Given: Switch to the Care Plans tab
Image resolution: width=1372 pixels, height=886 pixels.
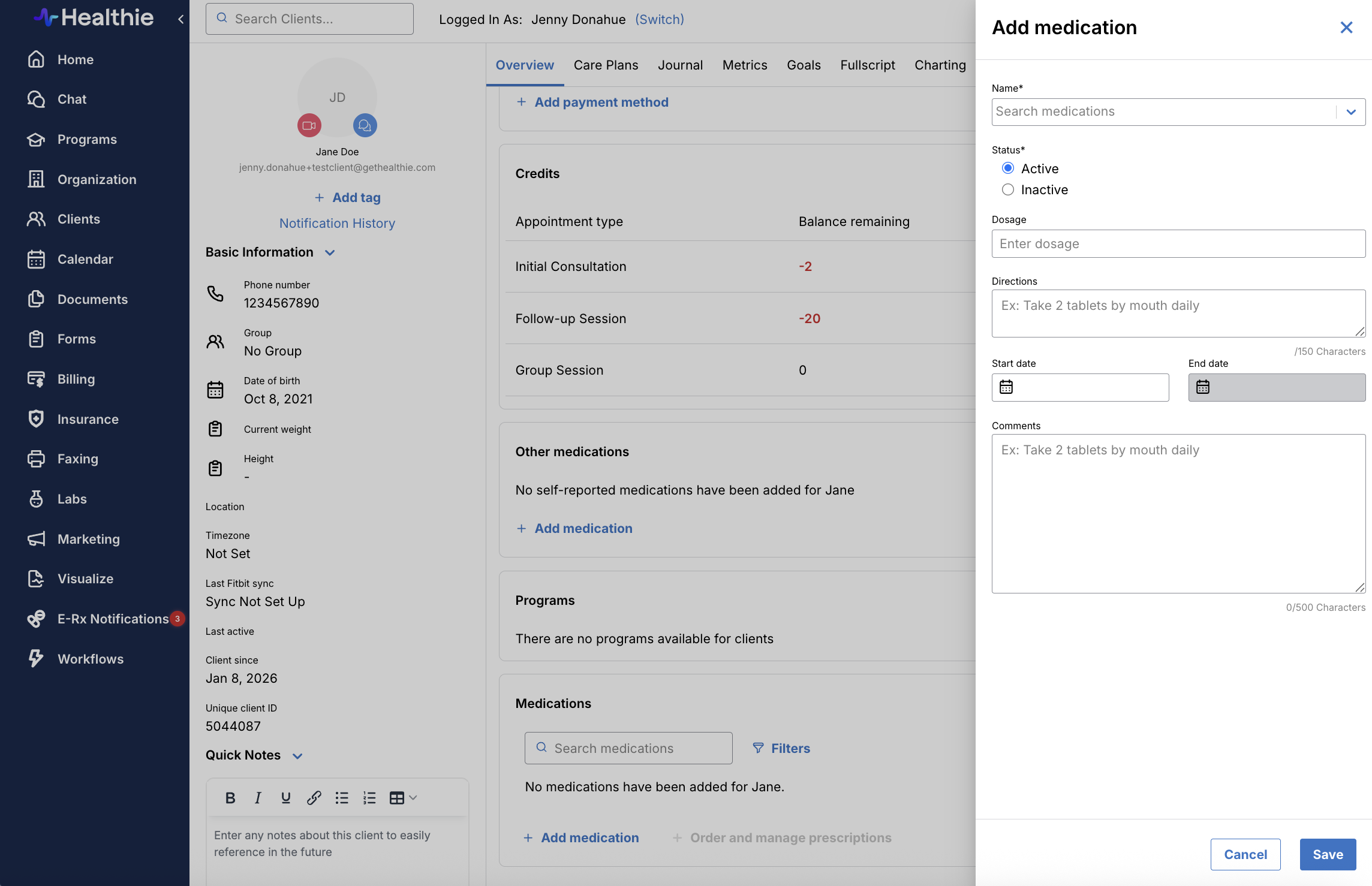Looking at the screenshot, I should [x=606, y=65].
